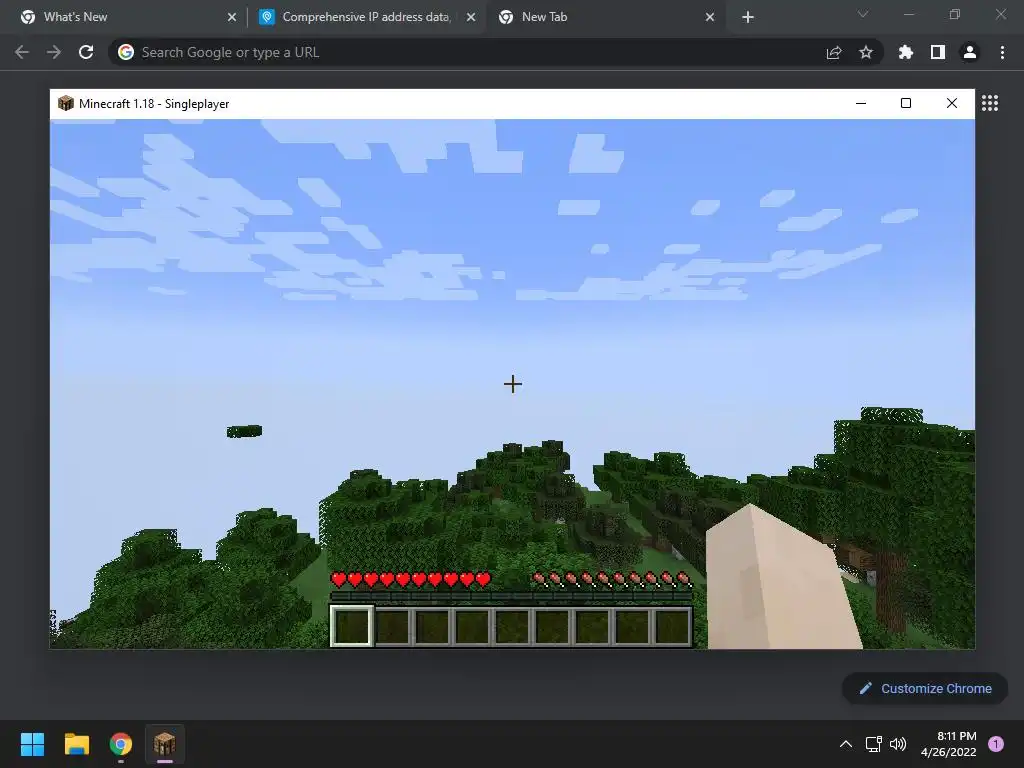Close the Minecraft 1.18 window
Image resolution: width=1024 pixels, height=768 pixels.
point(952,103)
